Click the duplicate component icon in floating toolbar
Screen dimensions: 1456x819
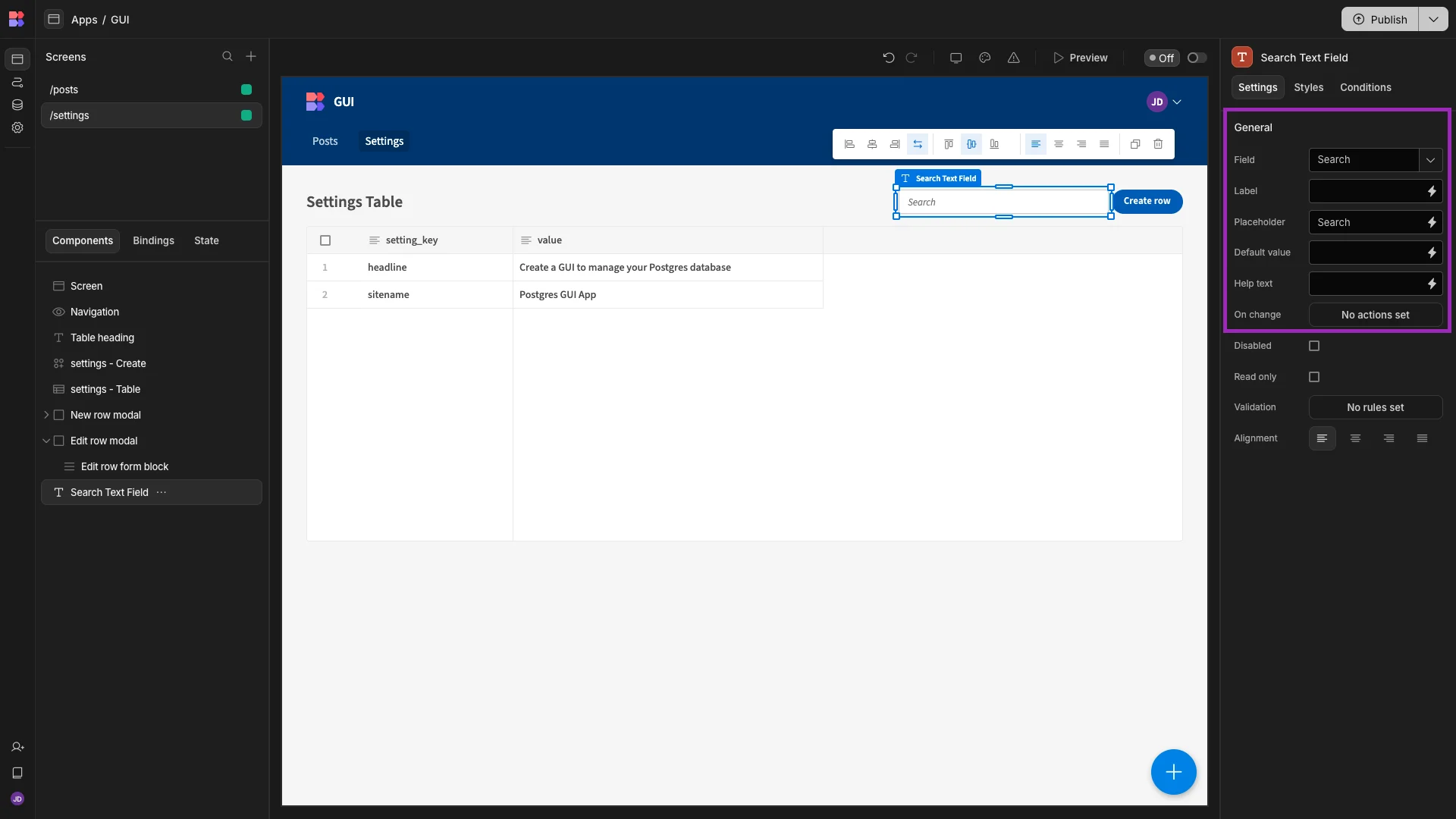(1135, 144)
